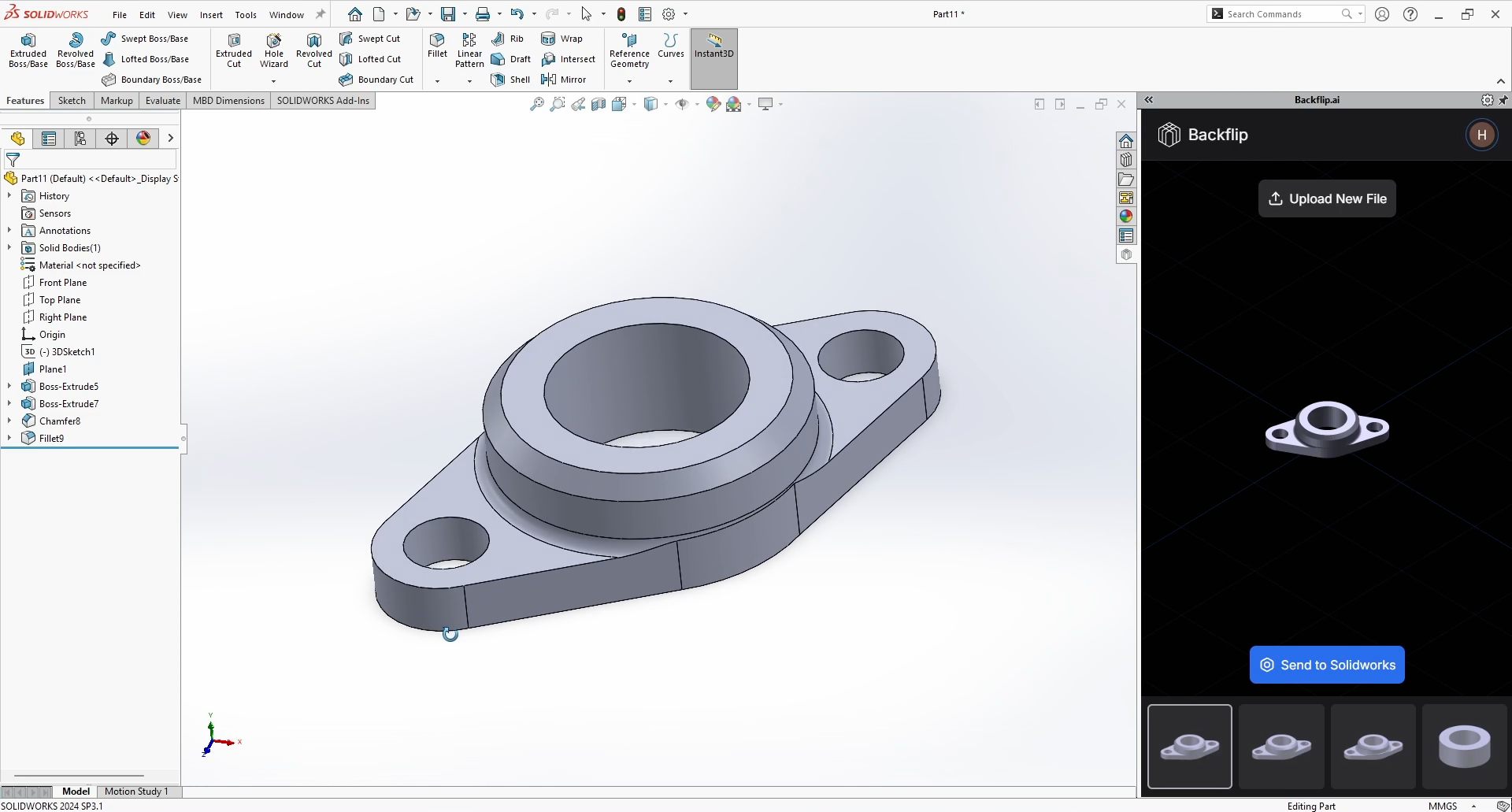Open the ConfigurationManager tab icon

[80, 139]
